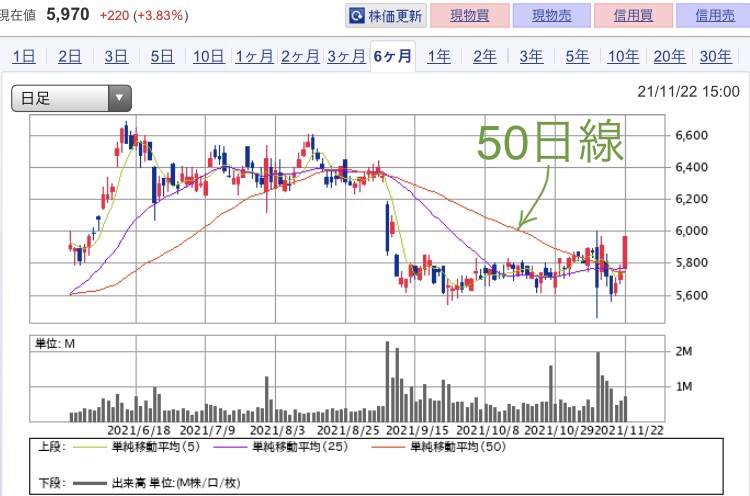This screenshot has height=496, width=750.
Task: Click the green 5-day average legend line
Action: pos(89,448)
